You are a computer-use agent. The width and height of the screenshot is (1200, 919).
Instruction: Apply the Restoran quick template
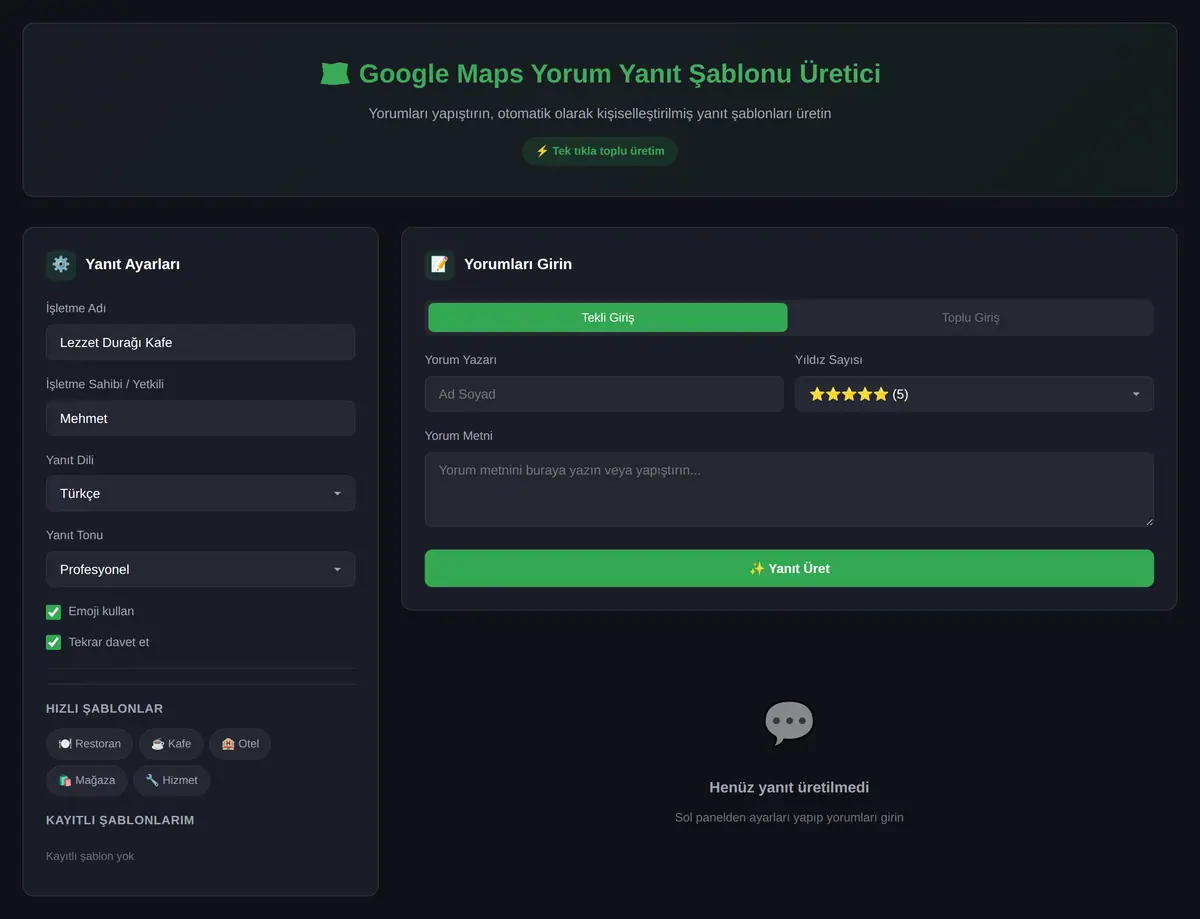tap(89, 744)
